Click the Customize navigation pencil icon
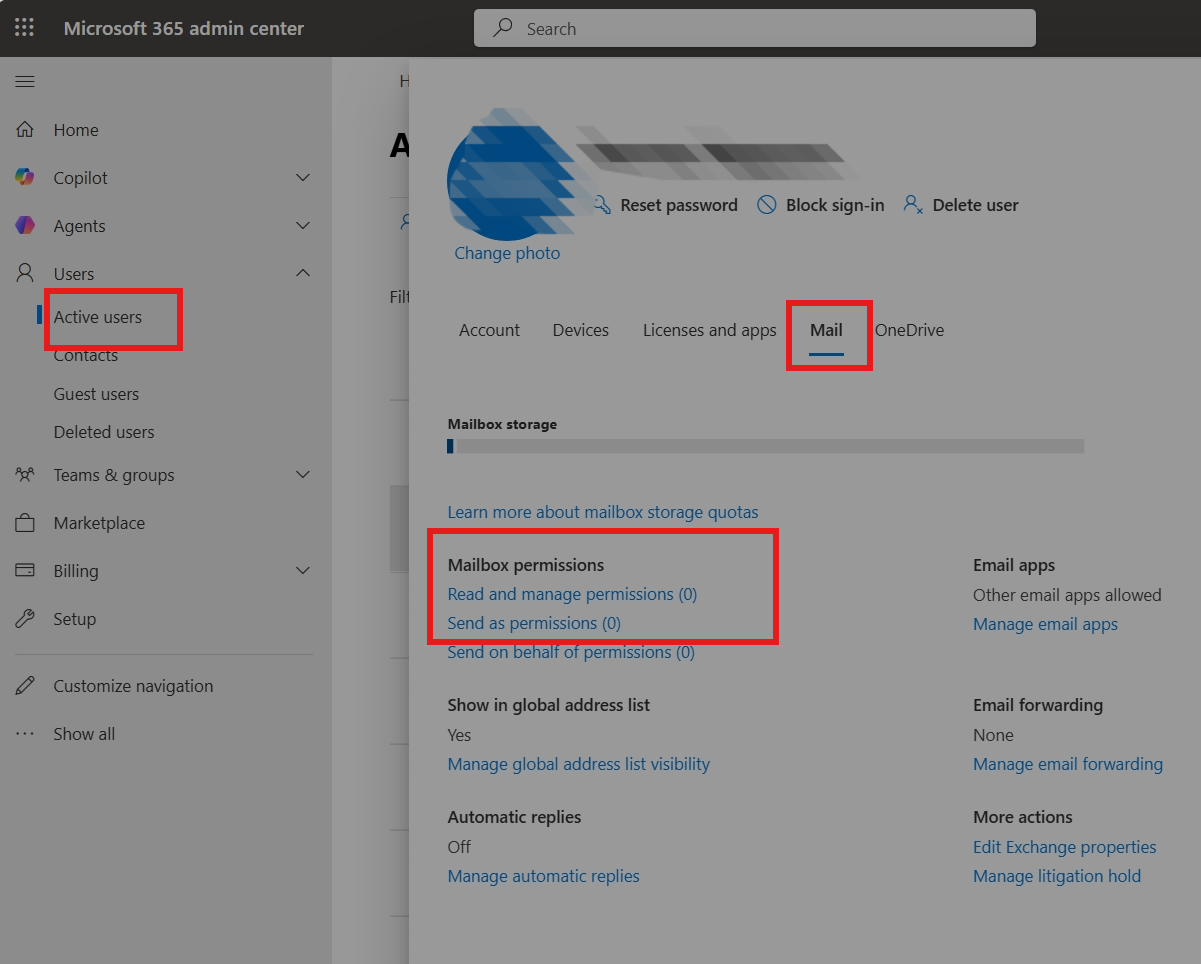1201x964 pixels. 25,686
